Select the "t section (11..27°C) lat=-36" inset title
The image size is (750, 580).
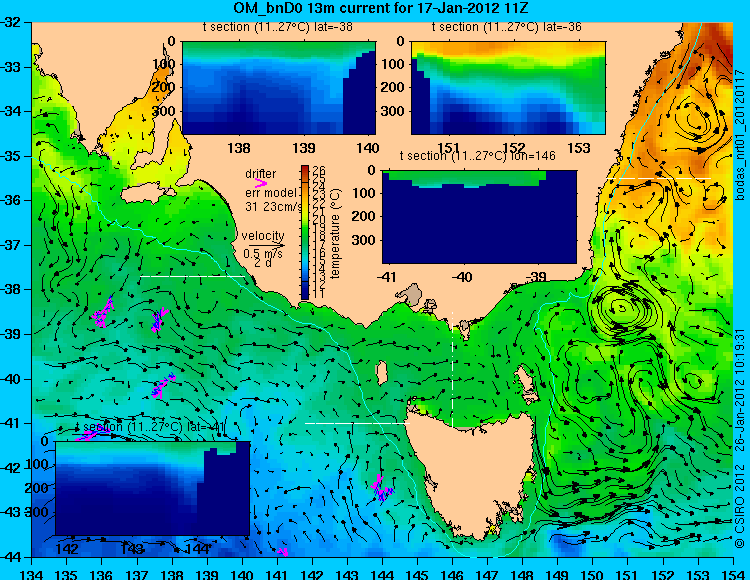click(x=507, y=27)
